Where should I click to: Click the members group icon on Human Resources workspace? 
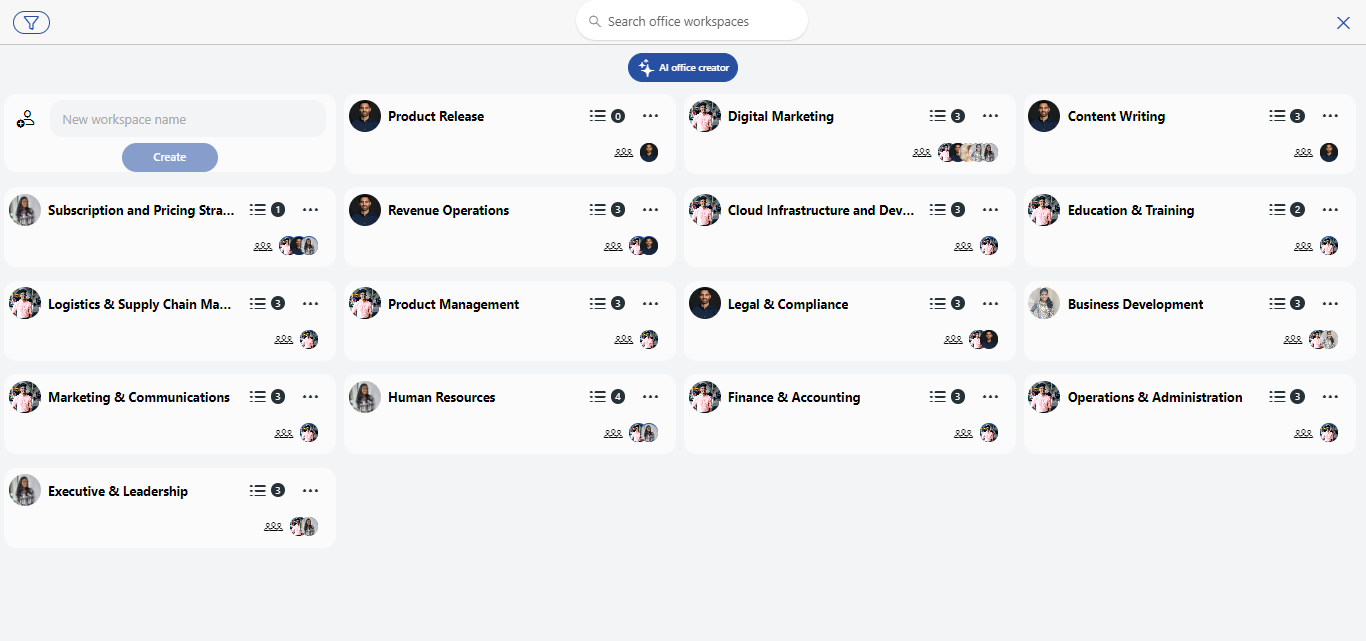tap(613, 432)
